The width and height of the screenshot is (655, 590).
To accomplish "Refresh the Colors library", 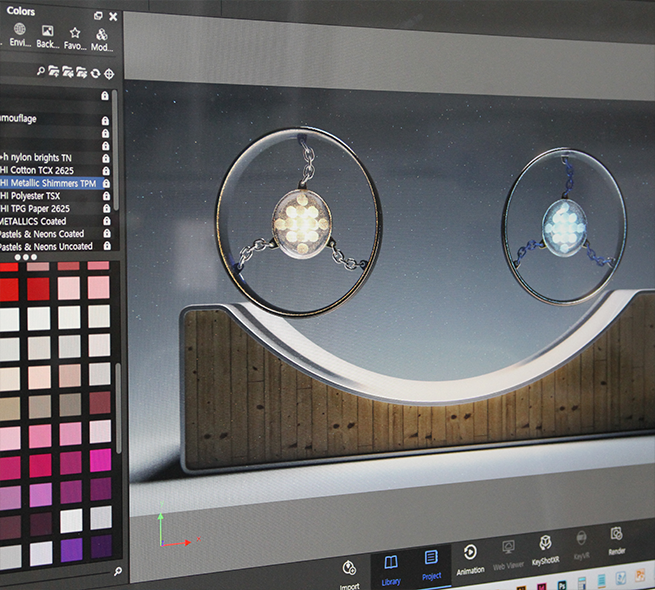I will tap(95, 74).
